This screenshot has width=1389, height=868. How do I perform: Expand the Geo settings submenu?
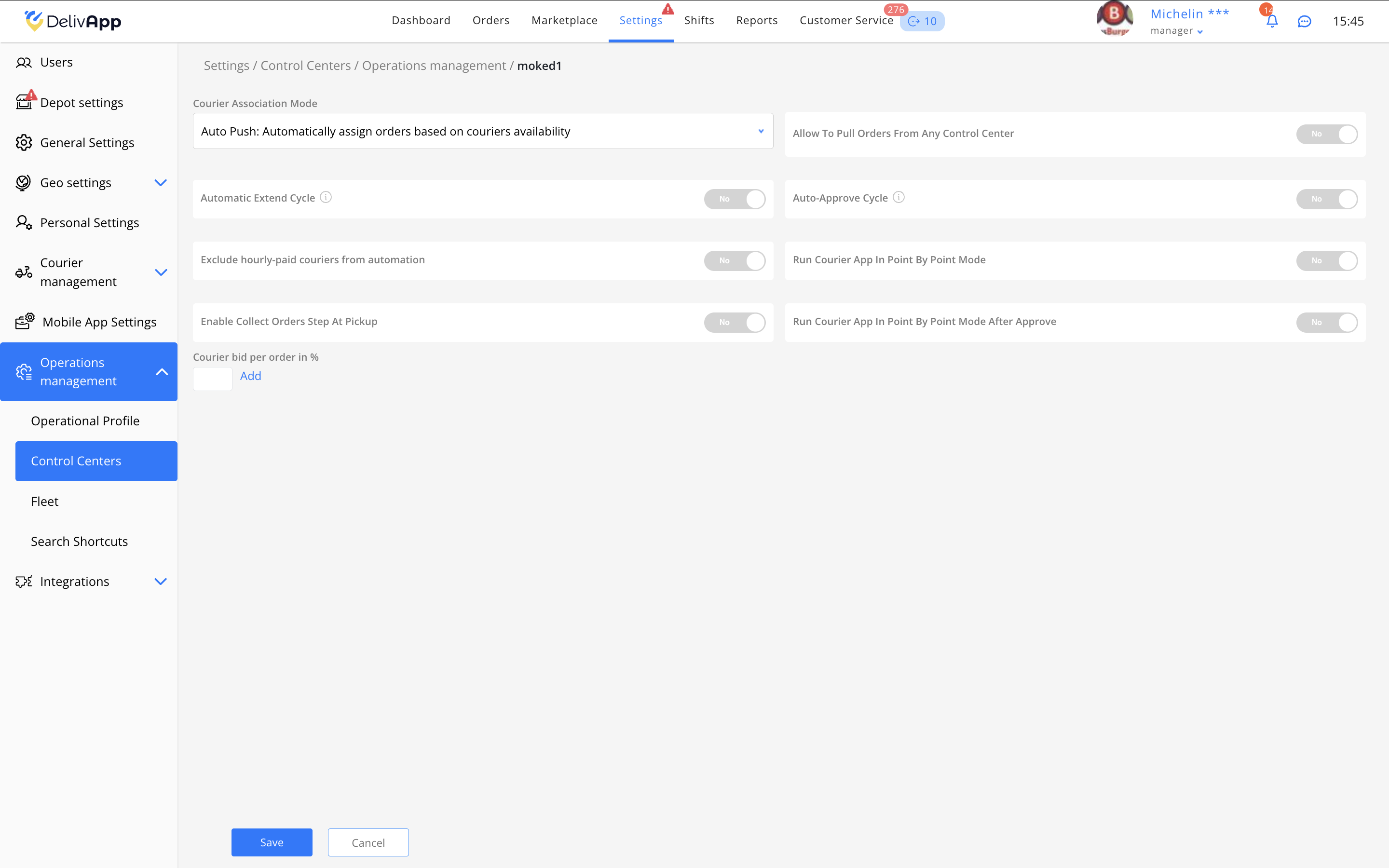160,183
